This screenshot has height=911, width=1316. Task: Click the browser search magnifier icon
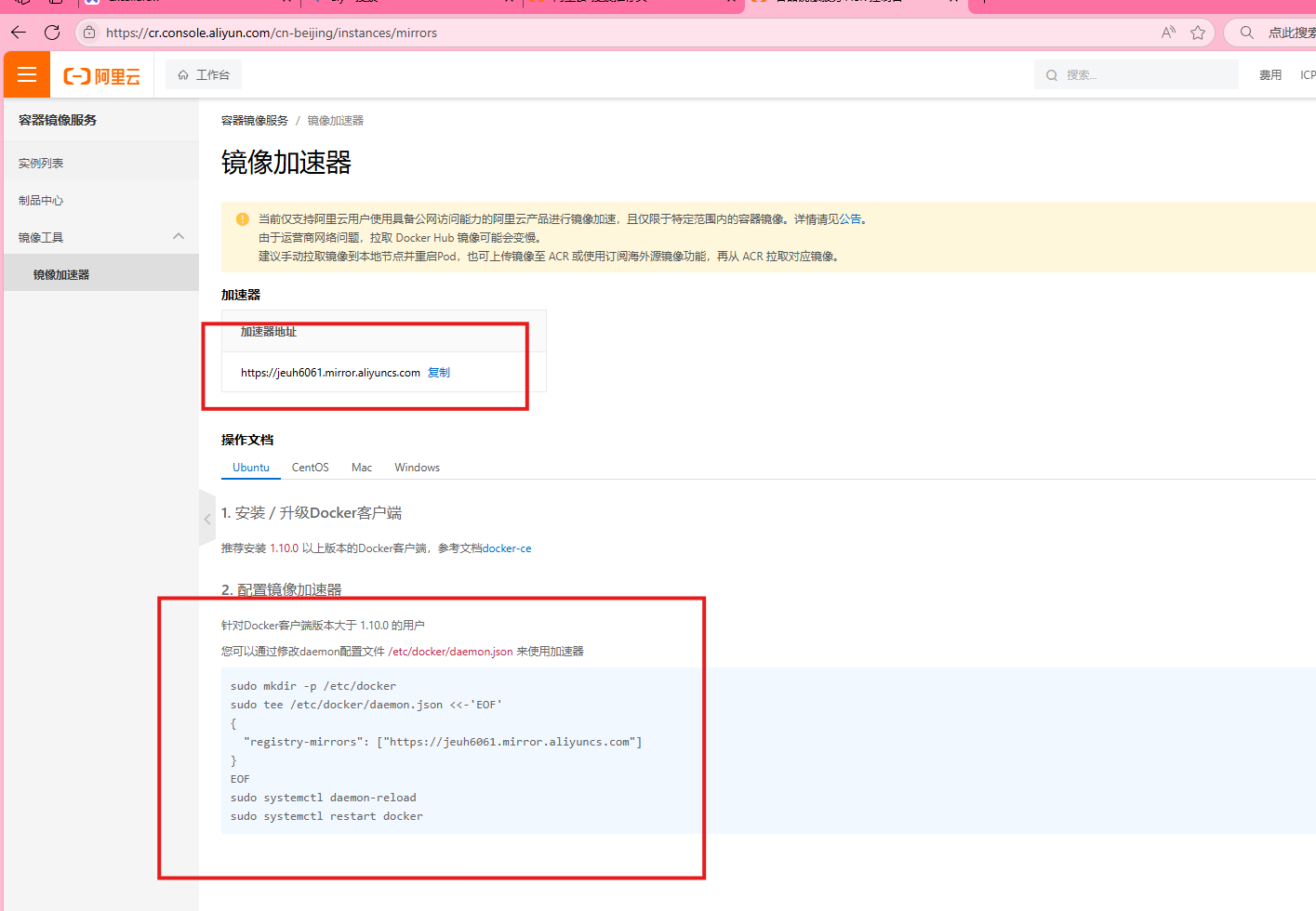(x=1246, y=33)
